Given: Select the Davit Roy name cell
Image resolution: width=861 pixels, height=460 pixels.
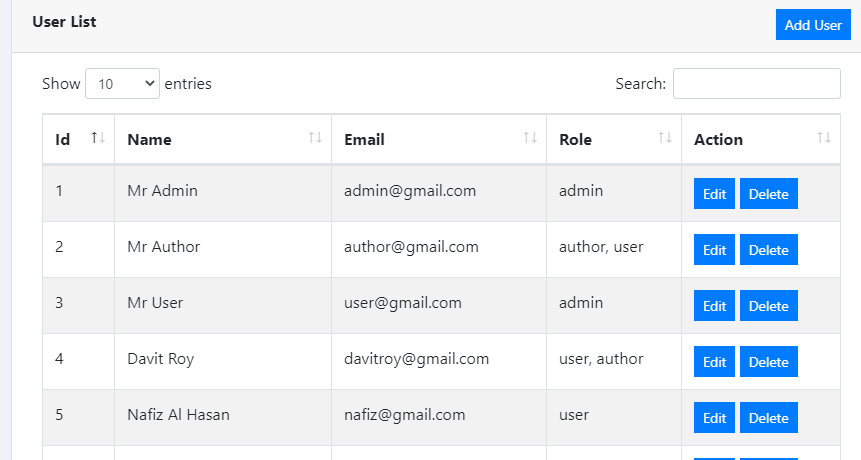Looking at the screenshot, I should (x=161, y=359).
